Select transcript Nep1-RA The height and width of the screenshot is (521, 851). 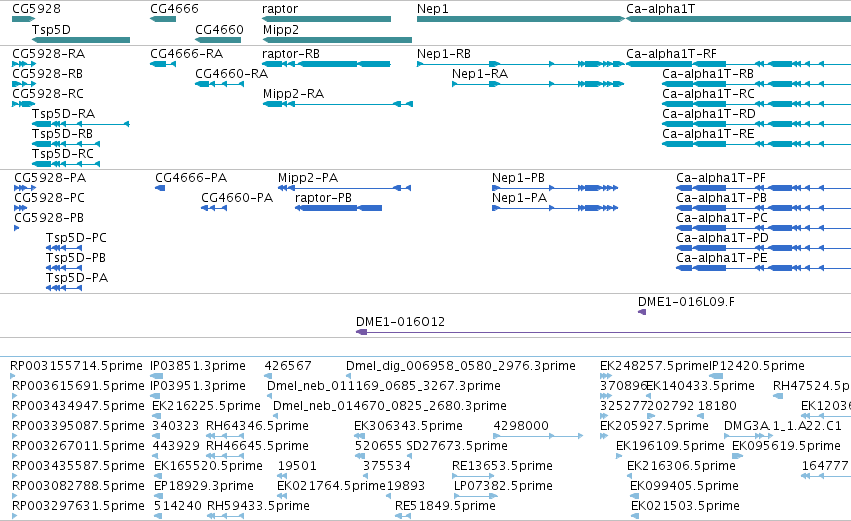click(x=480, y=74)
